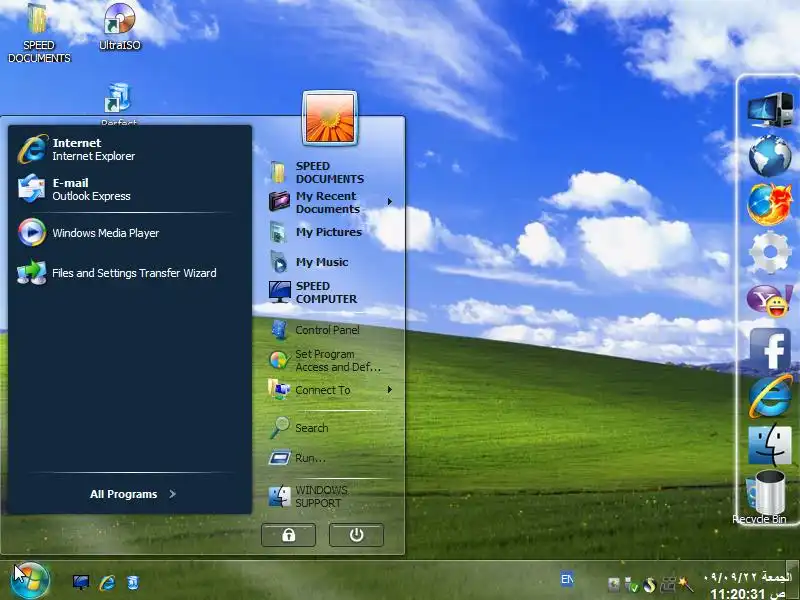Click the Finder face icon in dock

tap(770, 444)
